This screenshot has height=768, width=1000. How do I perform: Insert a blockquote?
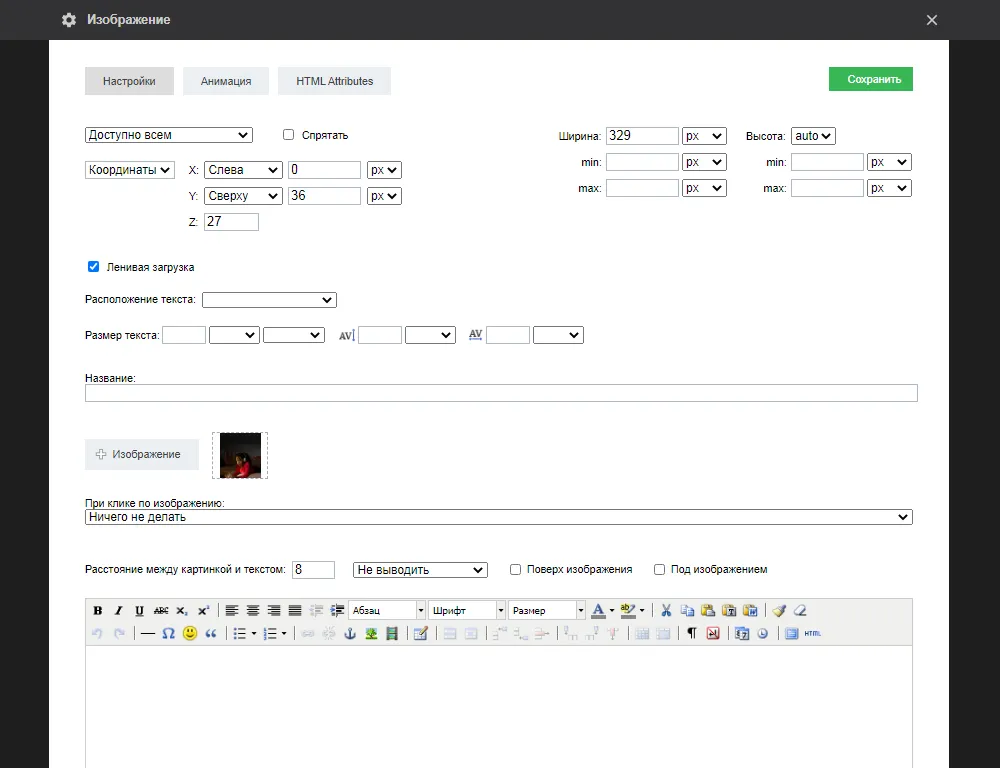pyautogui.click(x=211, y=633)
